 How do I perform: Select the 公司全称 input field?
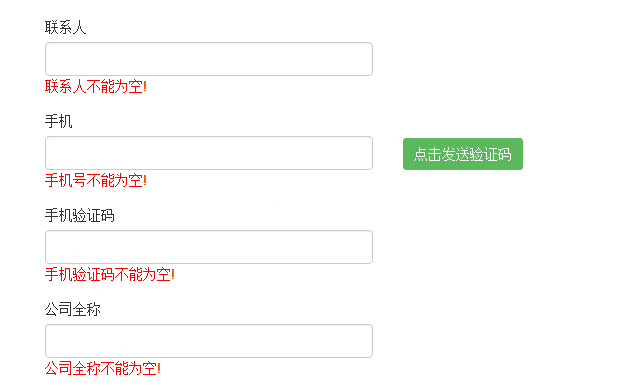click(209, 341)
